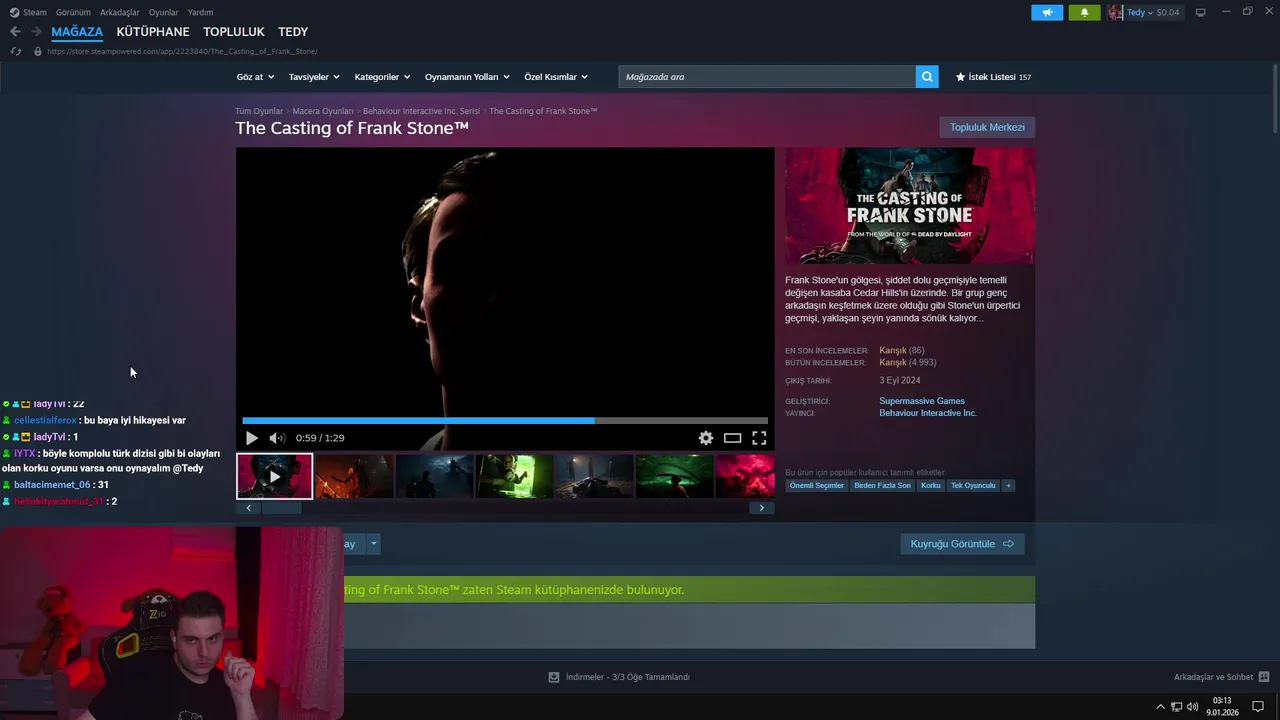Open the Steam menu
Image resolution: width=1280 pixels, height=720 pixels.
tap(28, 12)
